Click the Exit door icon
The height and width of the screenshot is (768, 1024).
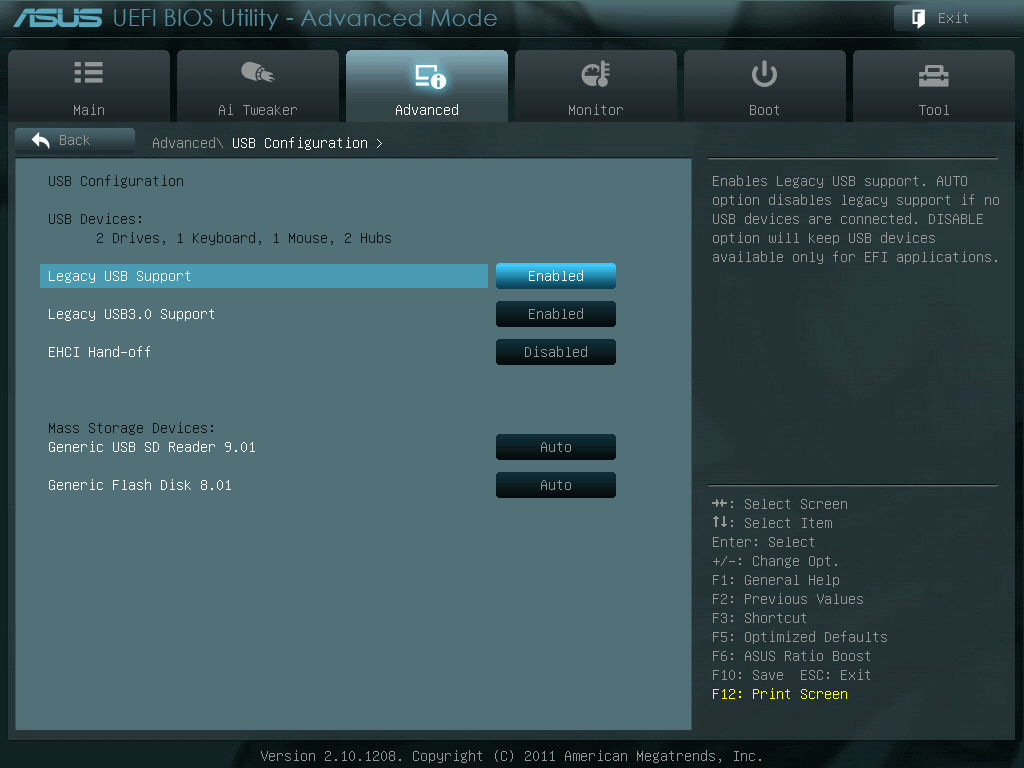[x=918, y=18]
